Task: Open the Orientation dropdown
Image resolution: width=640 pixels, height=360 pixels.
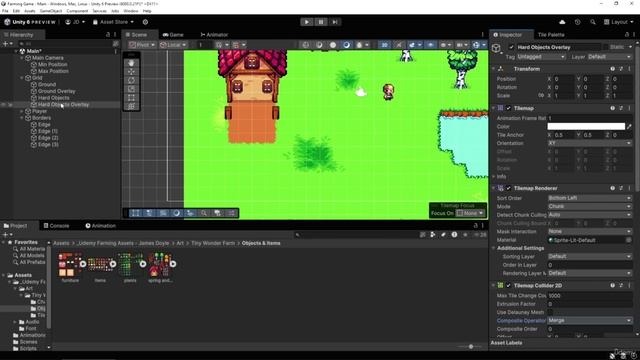Action: (x=590, y=143)
